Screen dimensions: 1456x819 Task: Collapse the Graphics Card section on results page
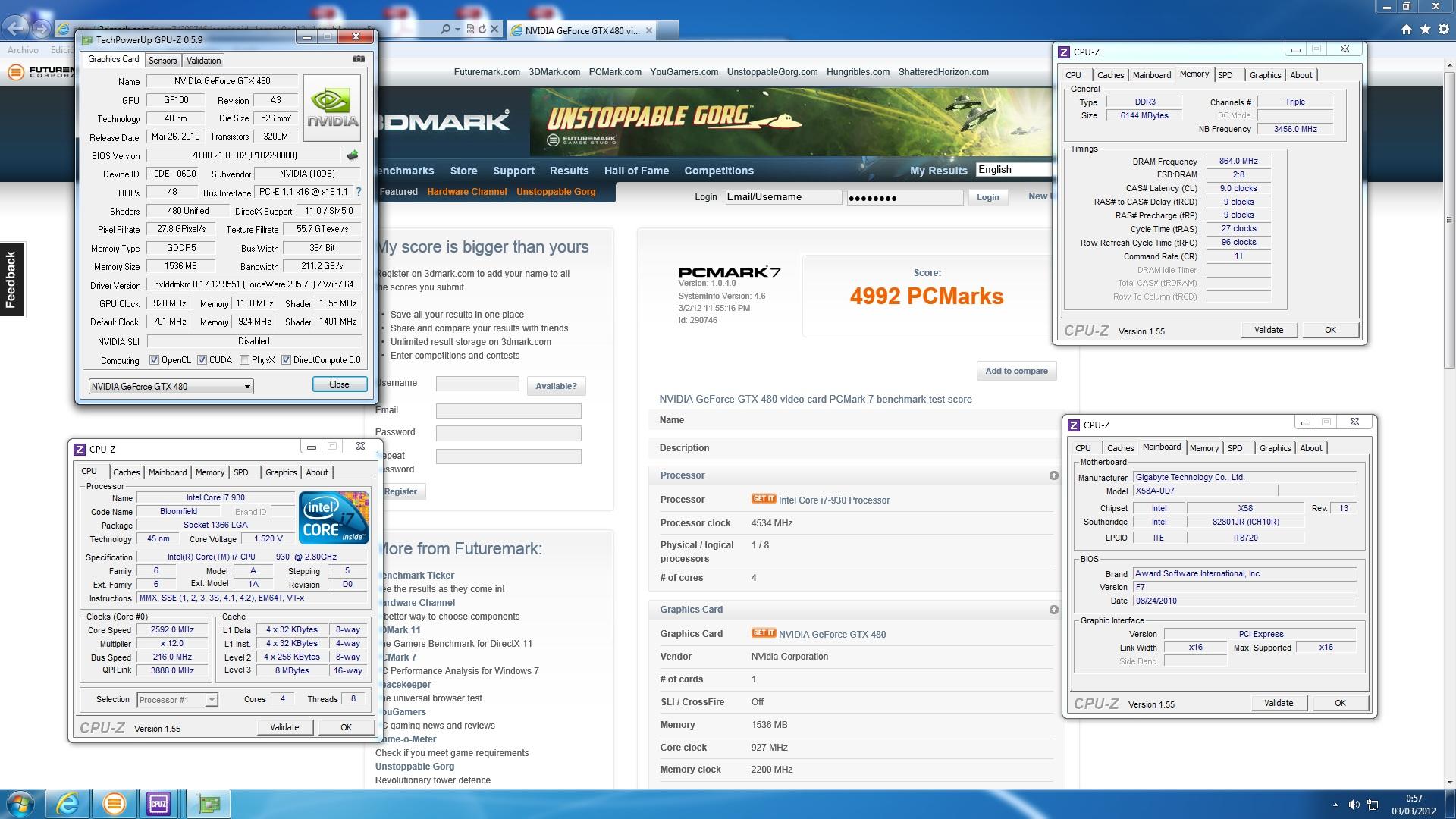(1053, 610)
